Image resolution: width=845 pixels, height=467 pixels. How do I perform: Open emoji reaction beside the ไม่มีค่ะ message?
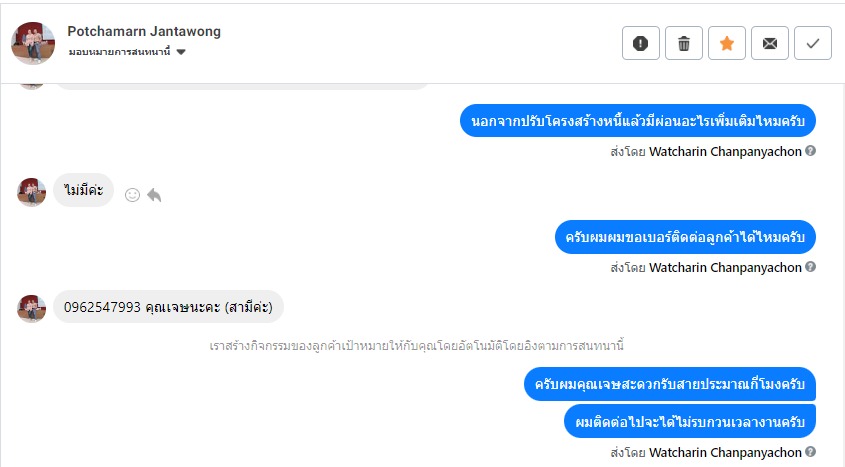click(x=132, y=195)
